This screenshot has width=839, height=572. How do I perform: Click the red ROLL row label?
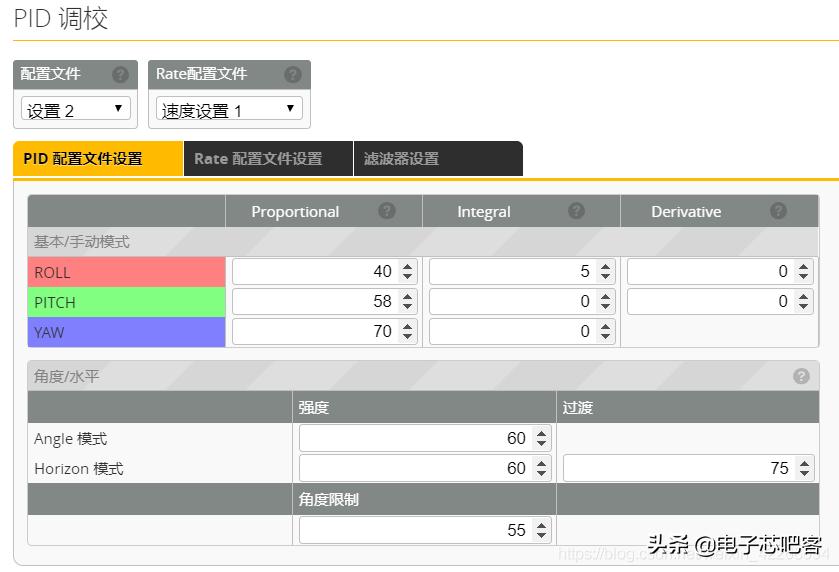(126, 272)
